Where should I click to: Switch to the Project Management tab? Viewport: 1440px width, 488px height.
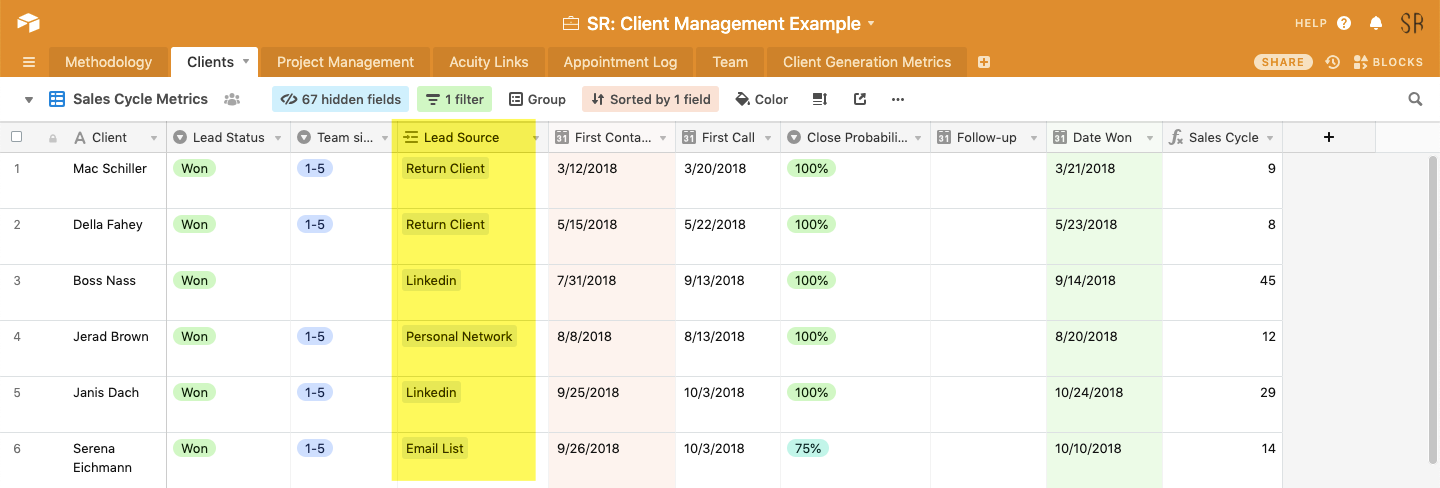[x=345, y=62]
